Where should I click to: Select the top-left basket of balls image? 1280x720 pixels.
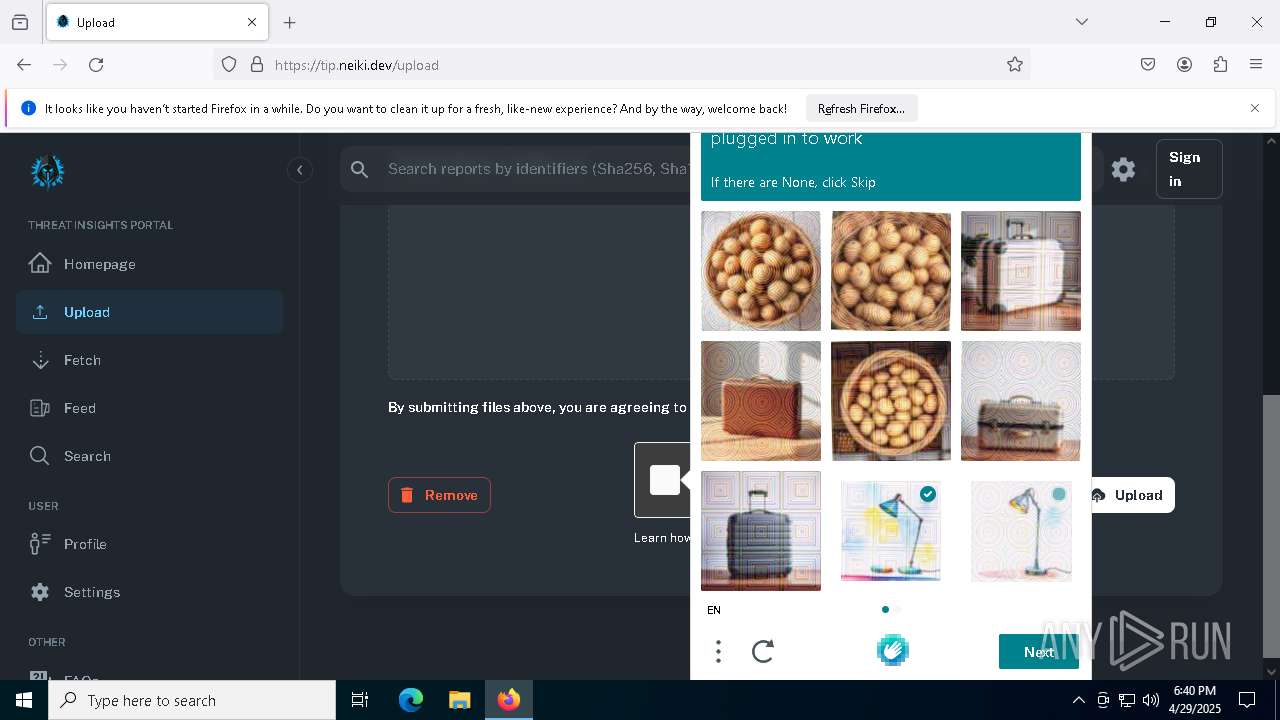coord(761,271)
